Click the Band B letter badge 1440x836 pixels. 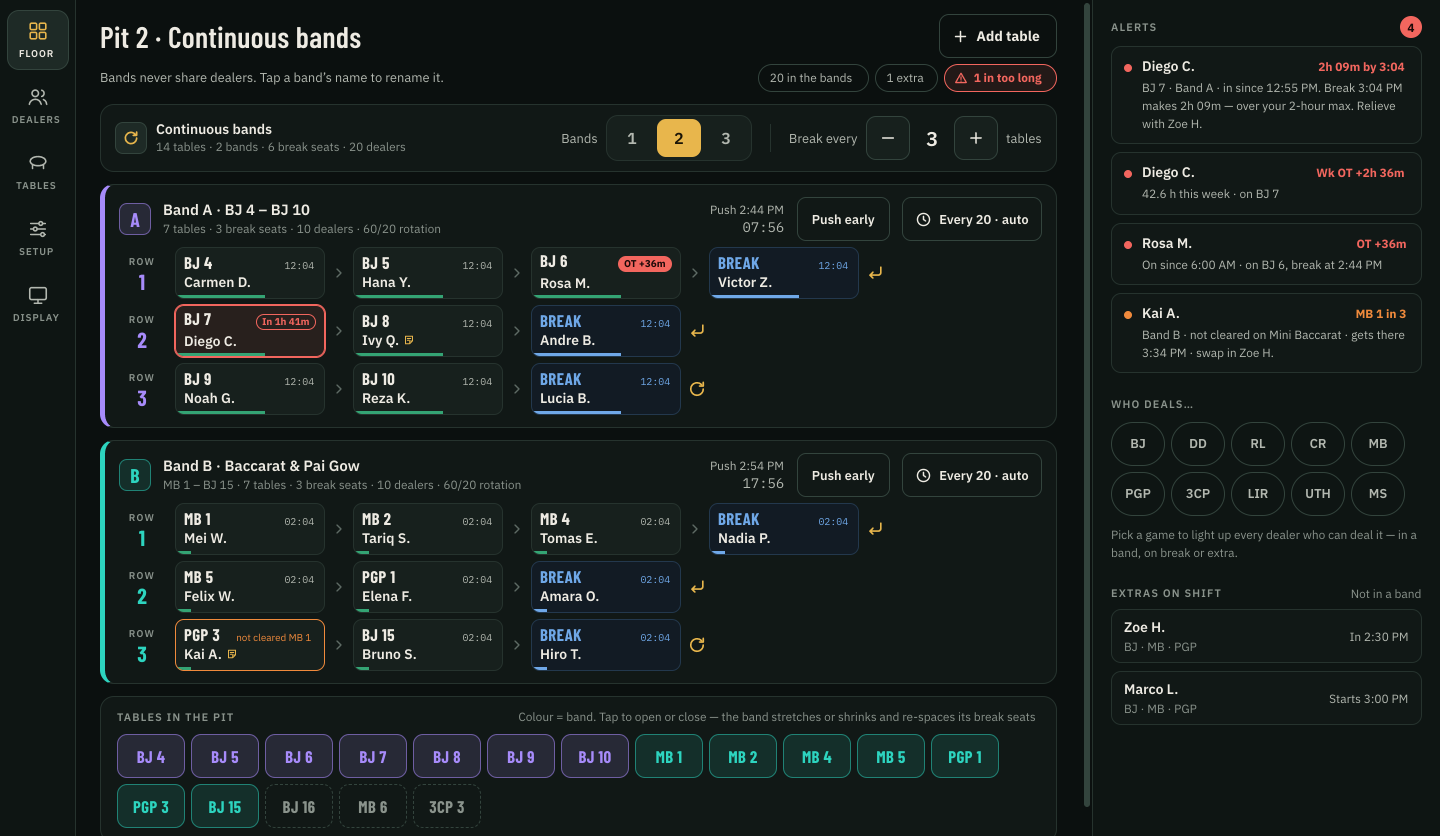[x=135, y=474]
